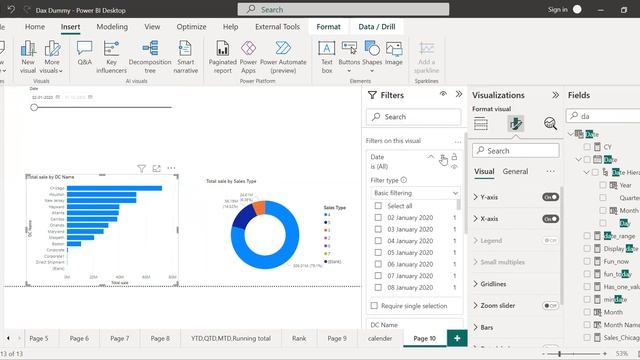Insert a Power Apps visual
This screenshot has width=640, height=360.
pos(248,57)
